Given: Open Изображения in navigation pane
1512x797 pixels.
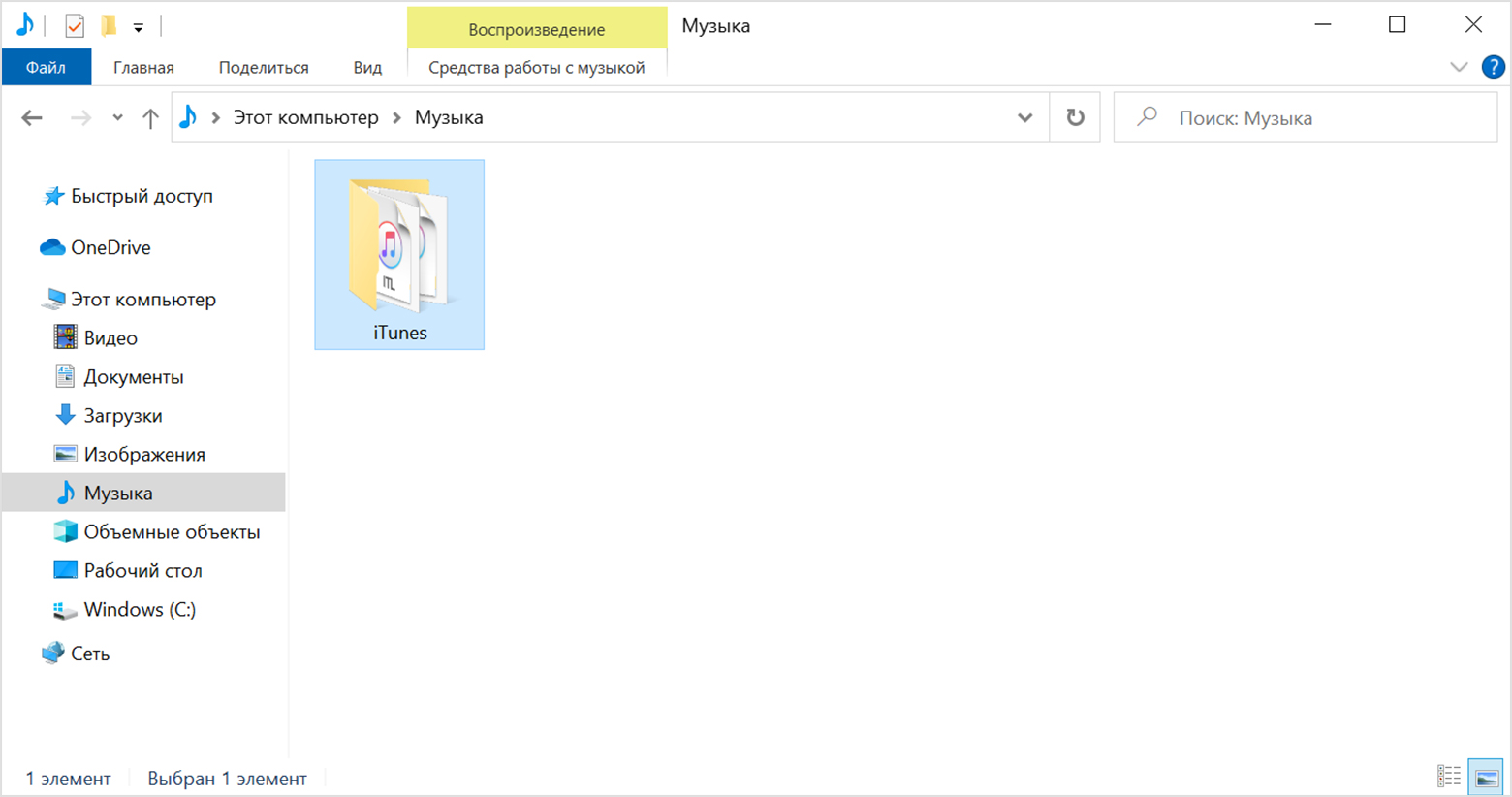Looking at the screenshot, I should tap(144, 454).
